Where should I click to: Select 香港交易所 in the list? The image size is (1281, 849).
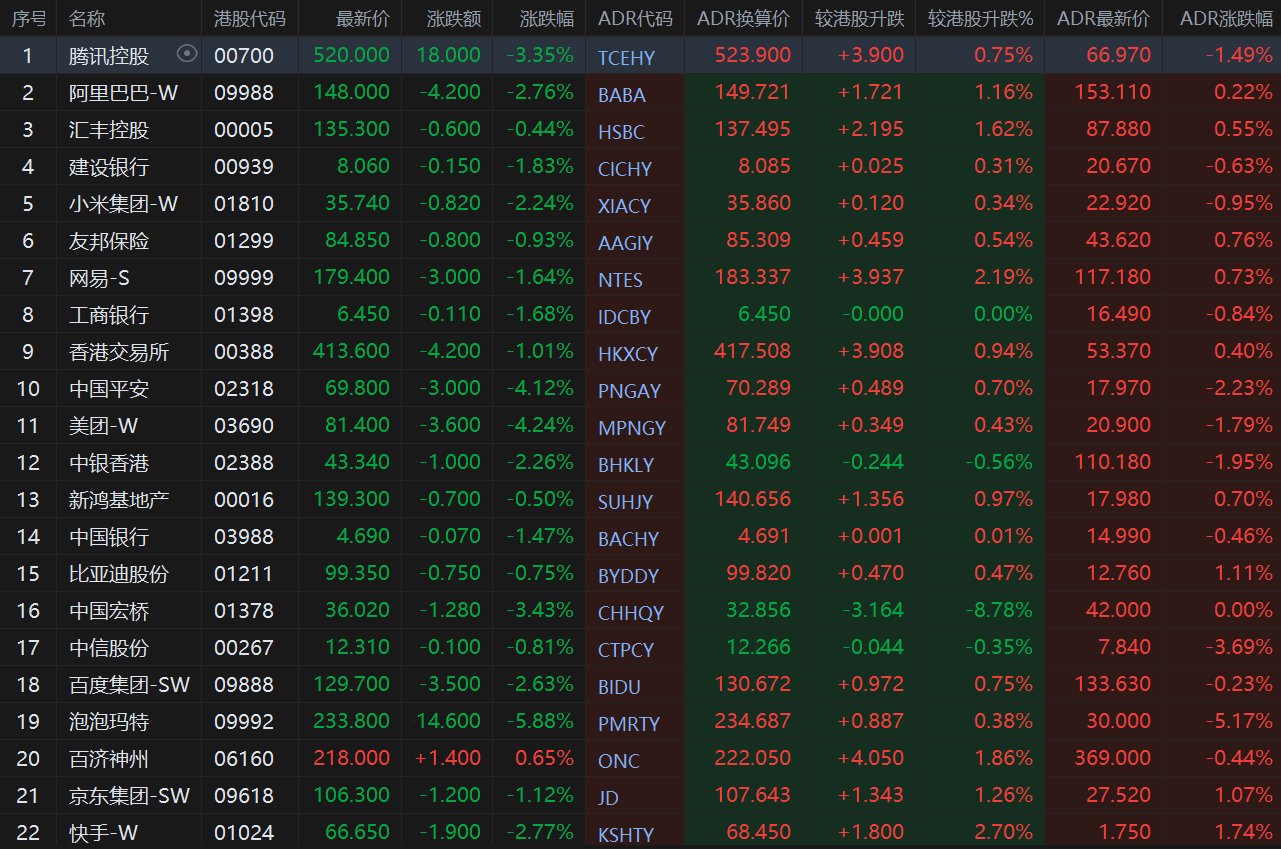[x=119, y=352]
